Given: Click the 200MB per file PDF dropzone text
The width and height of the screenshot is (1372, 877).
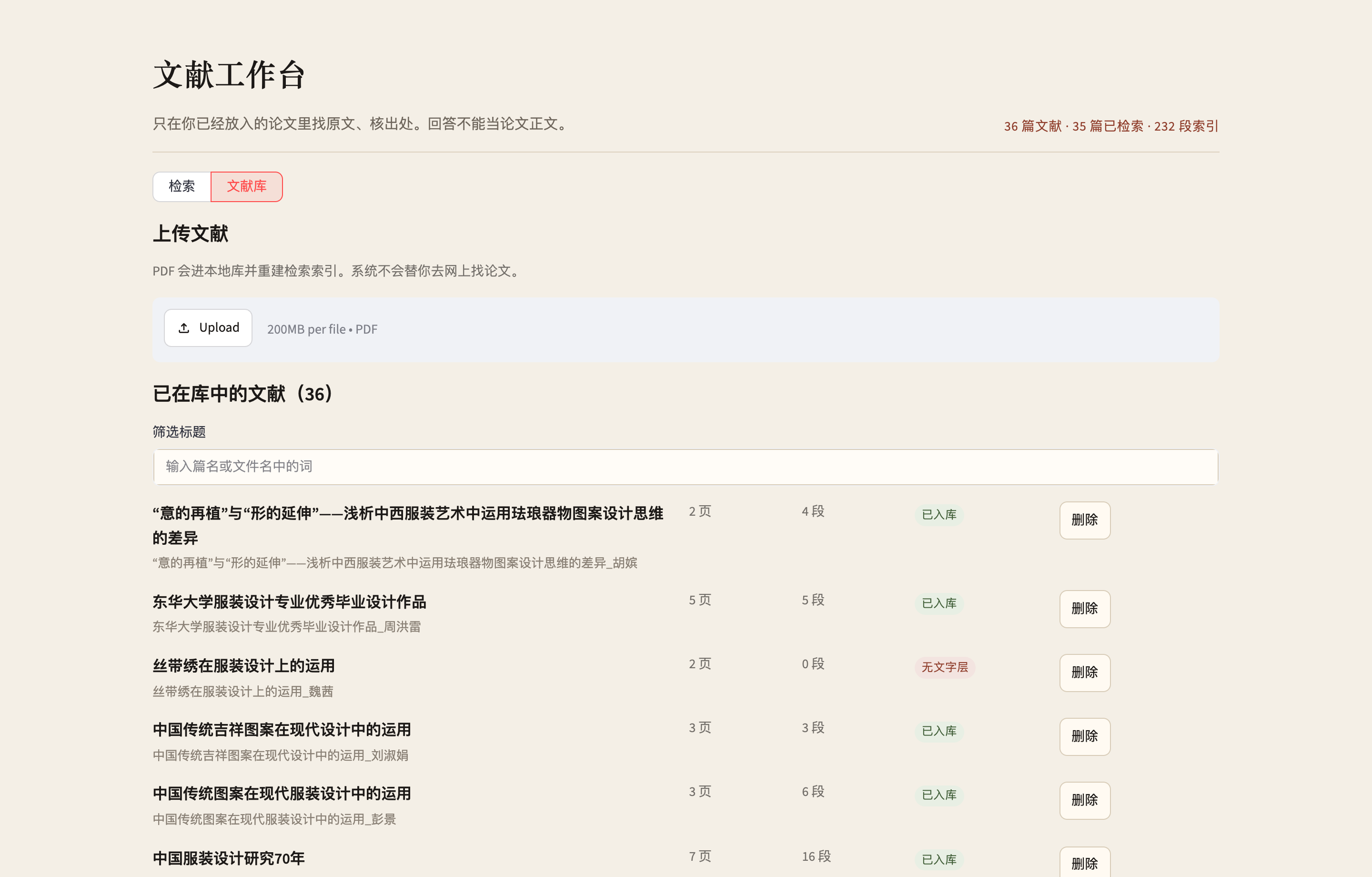Looking at the screenshot, I should coord(322,329).
